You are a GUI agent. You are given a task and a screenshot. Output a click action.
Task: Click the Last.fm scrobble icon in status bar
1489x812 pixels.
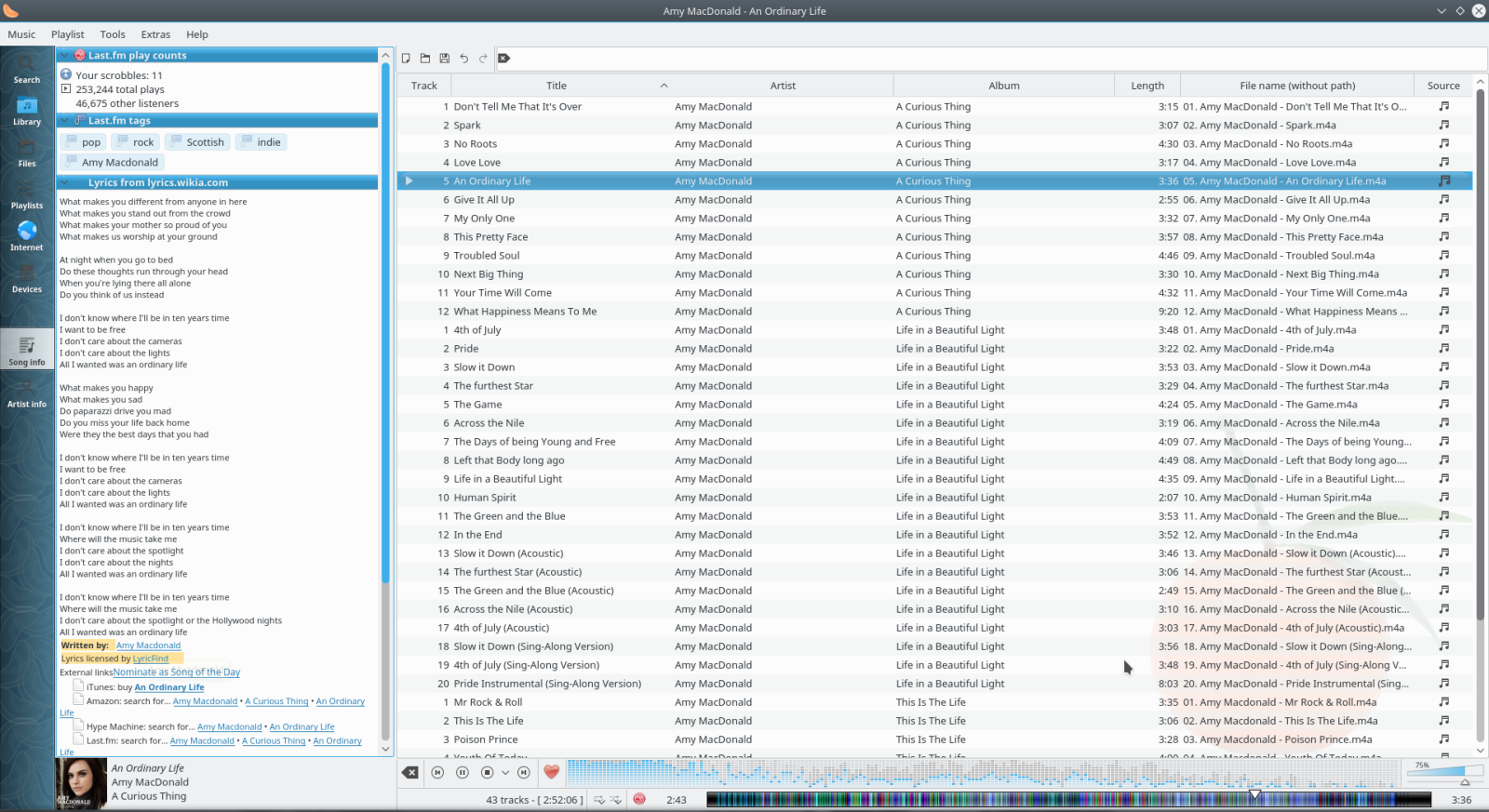[639, 799]
